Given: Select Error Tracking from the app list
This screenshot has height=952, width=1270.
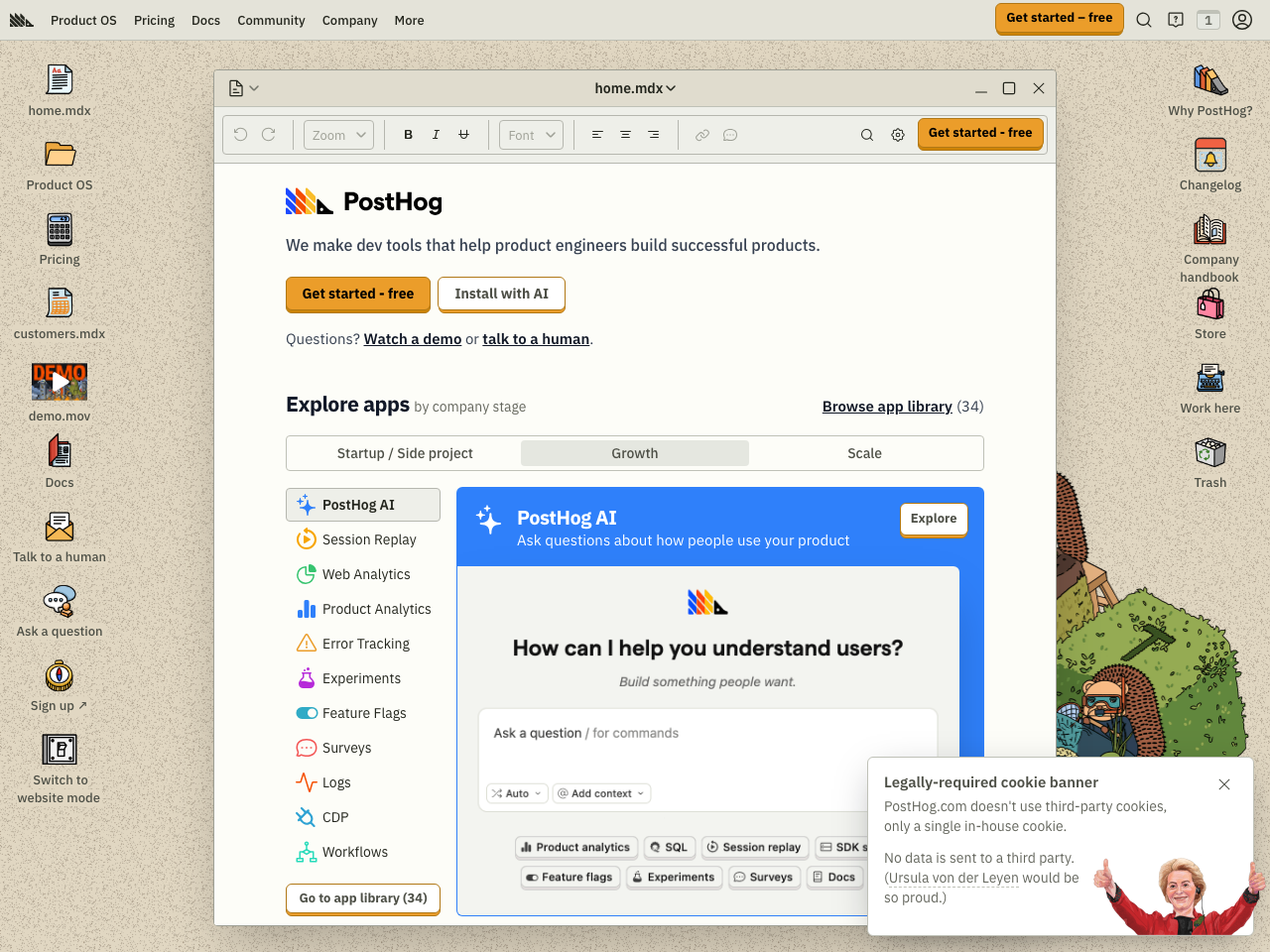Looking at the screenshot, I should (x=365, y=644).
